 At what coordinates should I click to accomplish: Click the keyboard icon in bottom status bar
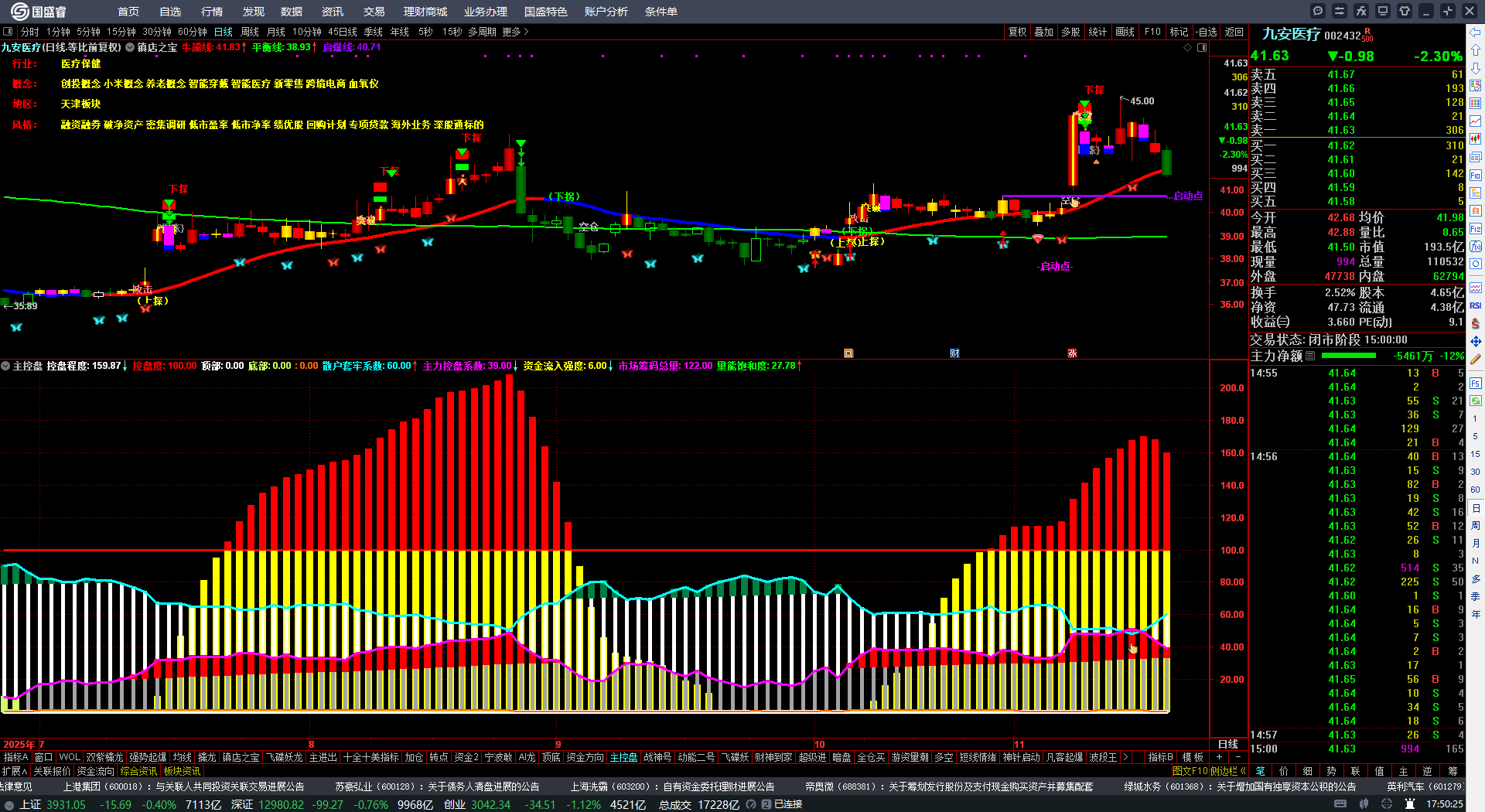pos(1340,804)
